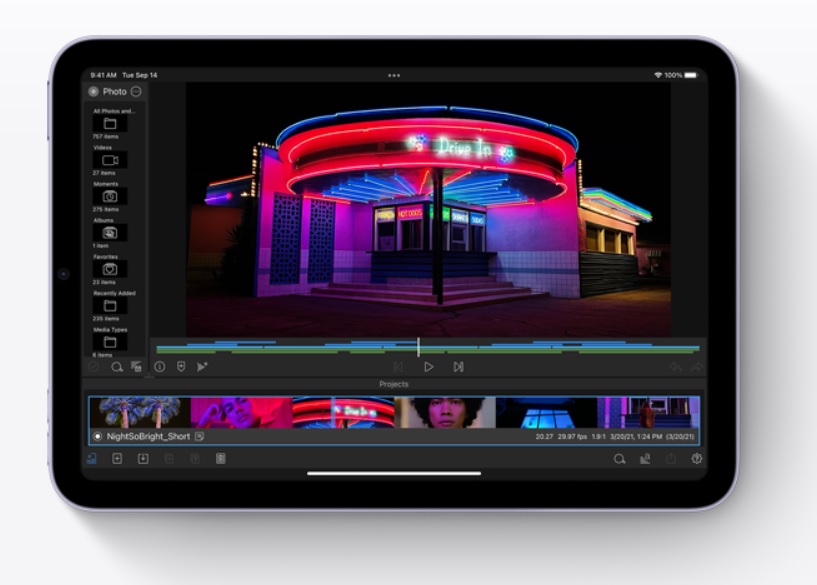Viewport: 817px width, 585px height.
Task: Click the clip info icon
Action: pyautogui.click(x=160, y=367)
